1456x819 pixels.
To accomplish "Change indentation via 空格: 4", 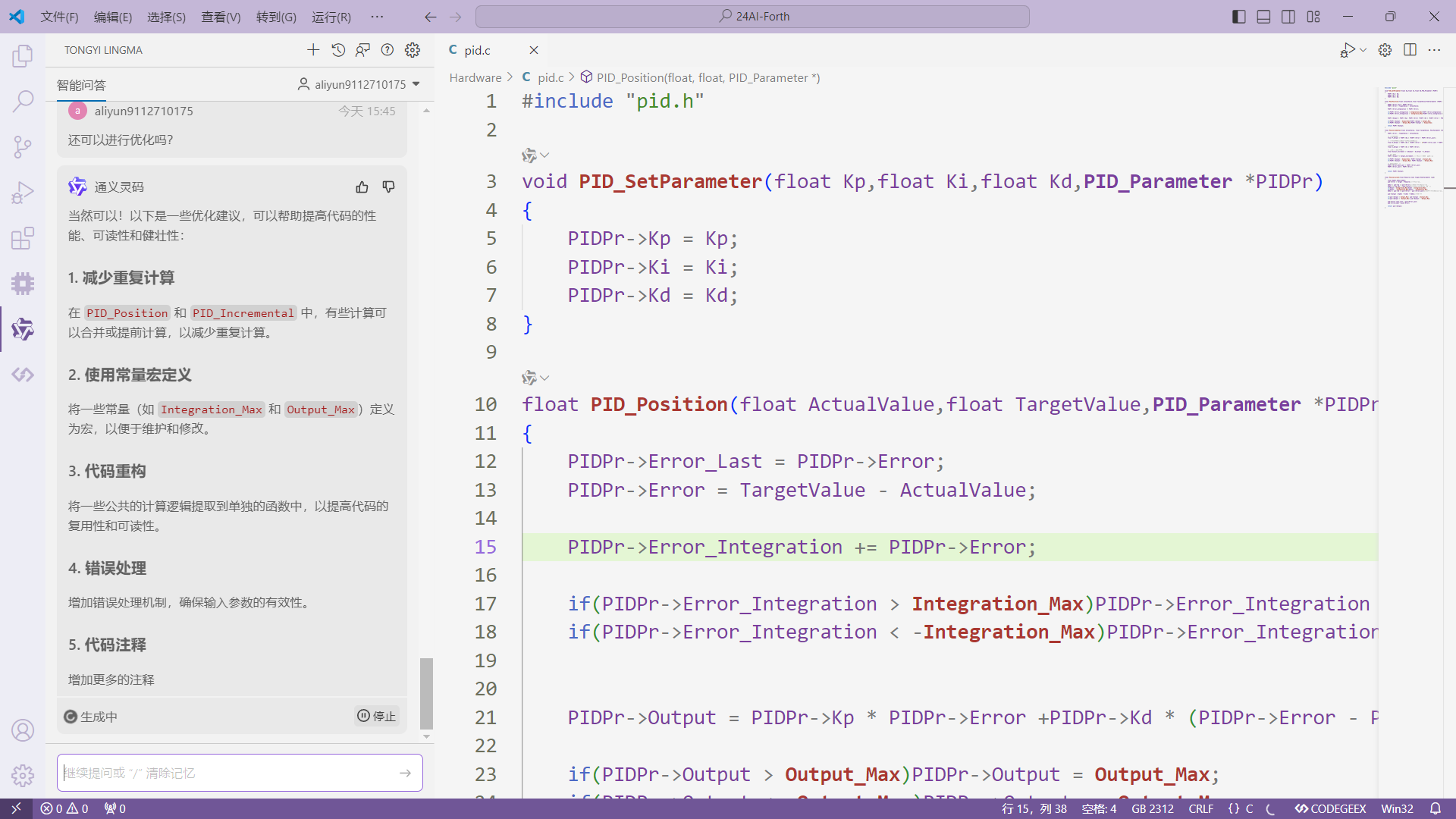I will click(x=1099, y=808).
